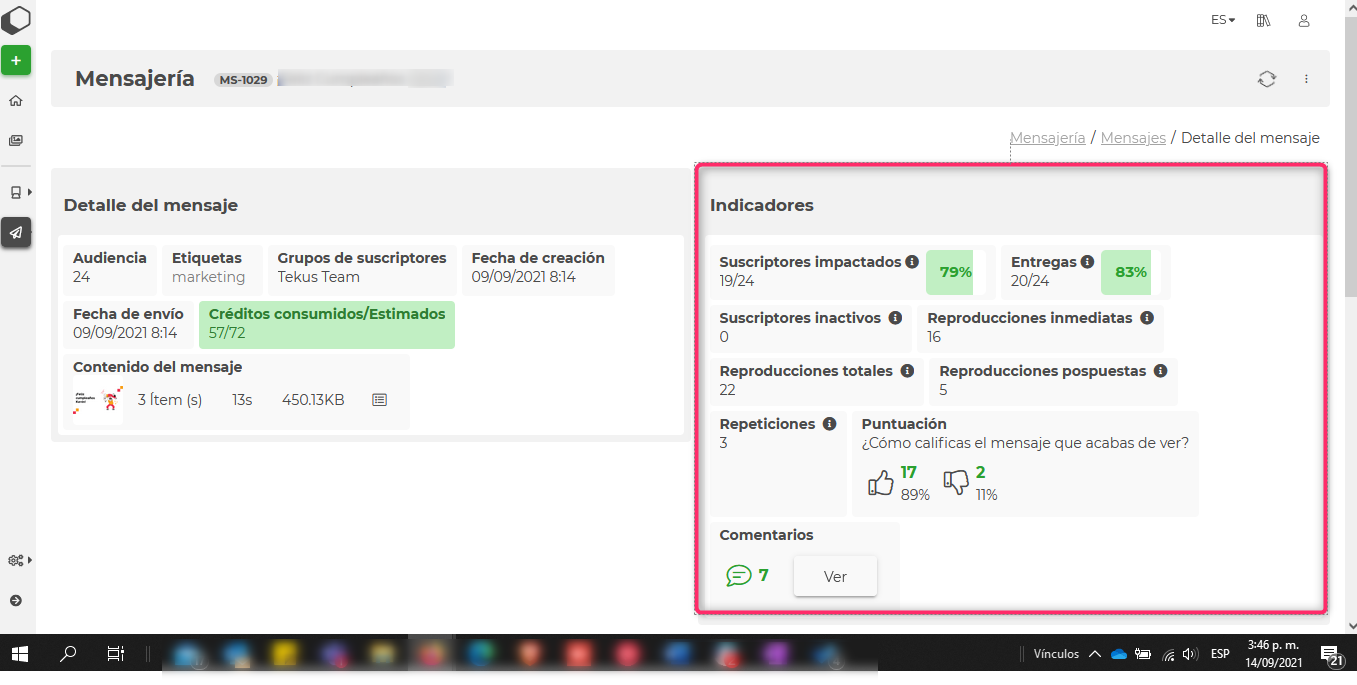Open the user profile icon
The height and width of the screenshot is (685, 1357).
pos(1304,20)
